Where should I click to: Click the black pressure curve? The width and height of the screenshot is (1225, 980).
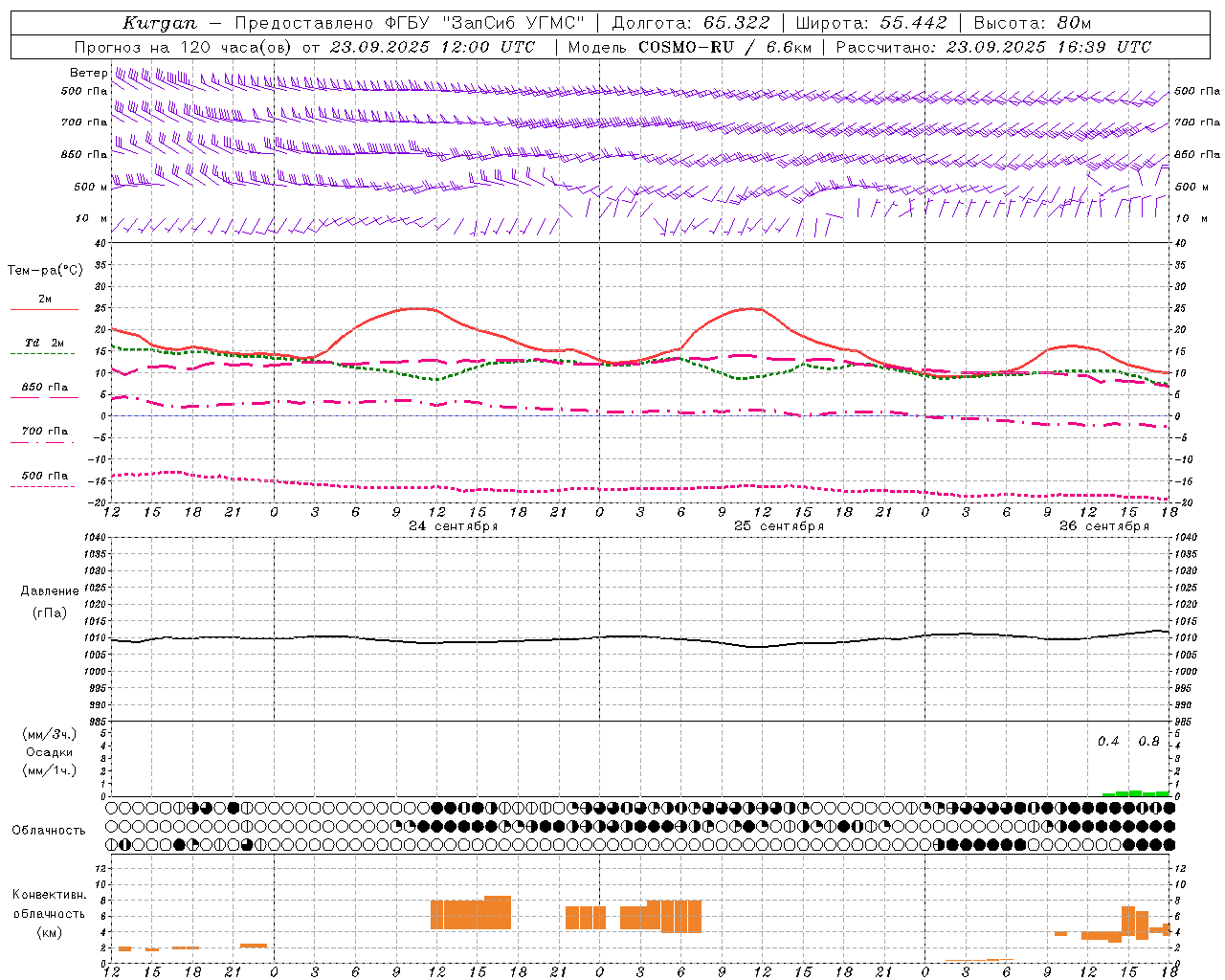pyautogui.click(x=639, y=638)
